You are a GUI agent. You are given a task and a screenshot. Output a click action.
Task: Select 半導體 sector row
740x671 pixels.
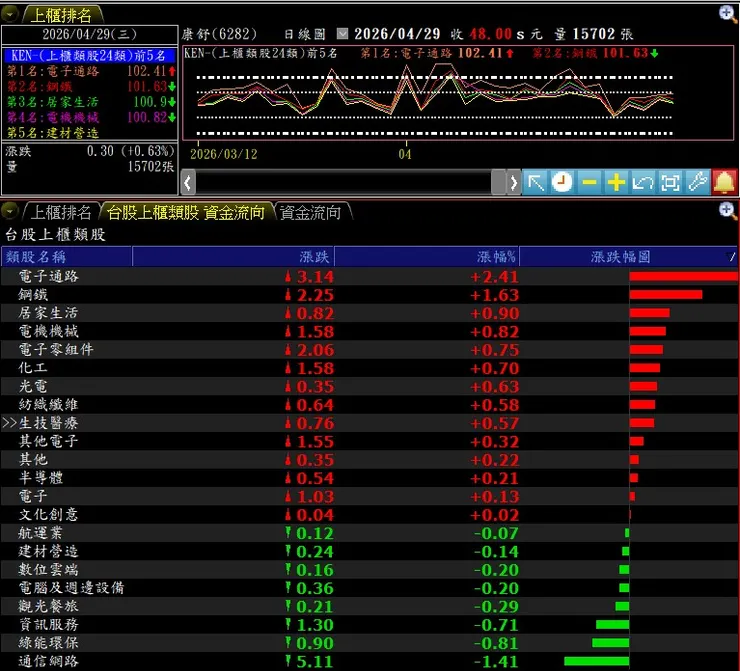click(x=370, y=478)
